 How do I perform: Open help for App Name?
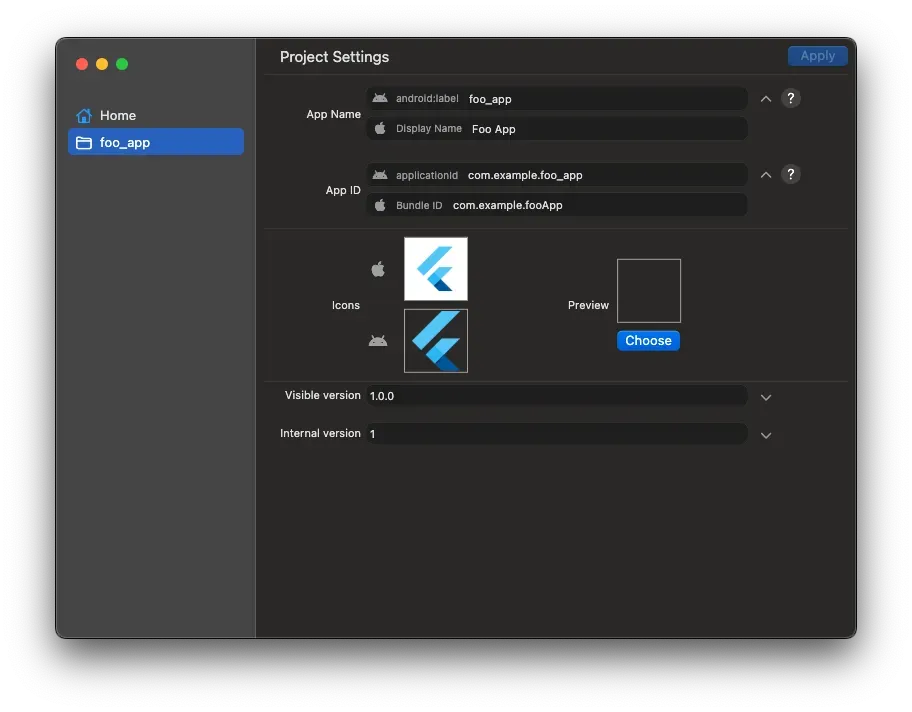790,98
